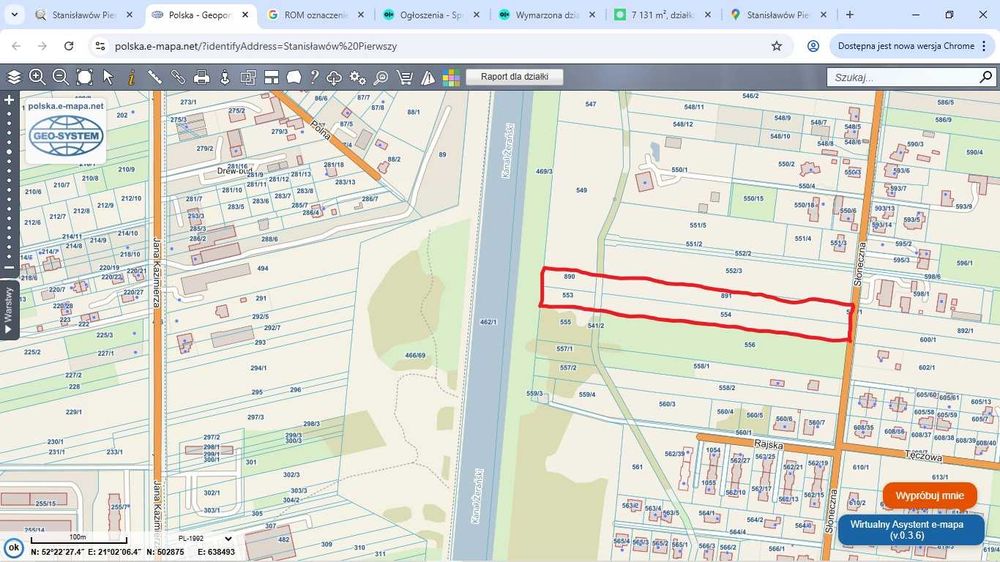Image resolution: width=1000 pixels, height=562 pixels.
Task: Toggle the panel layout icon
Action: point(272,77)
